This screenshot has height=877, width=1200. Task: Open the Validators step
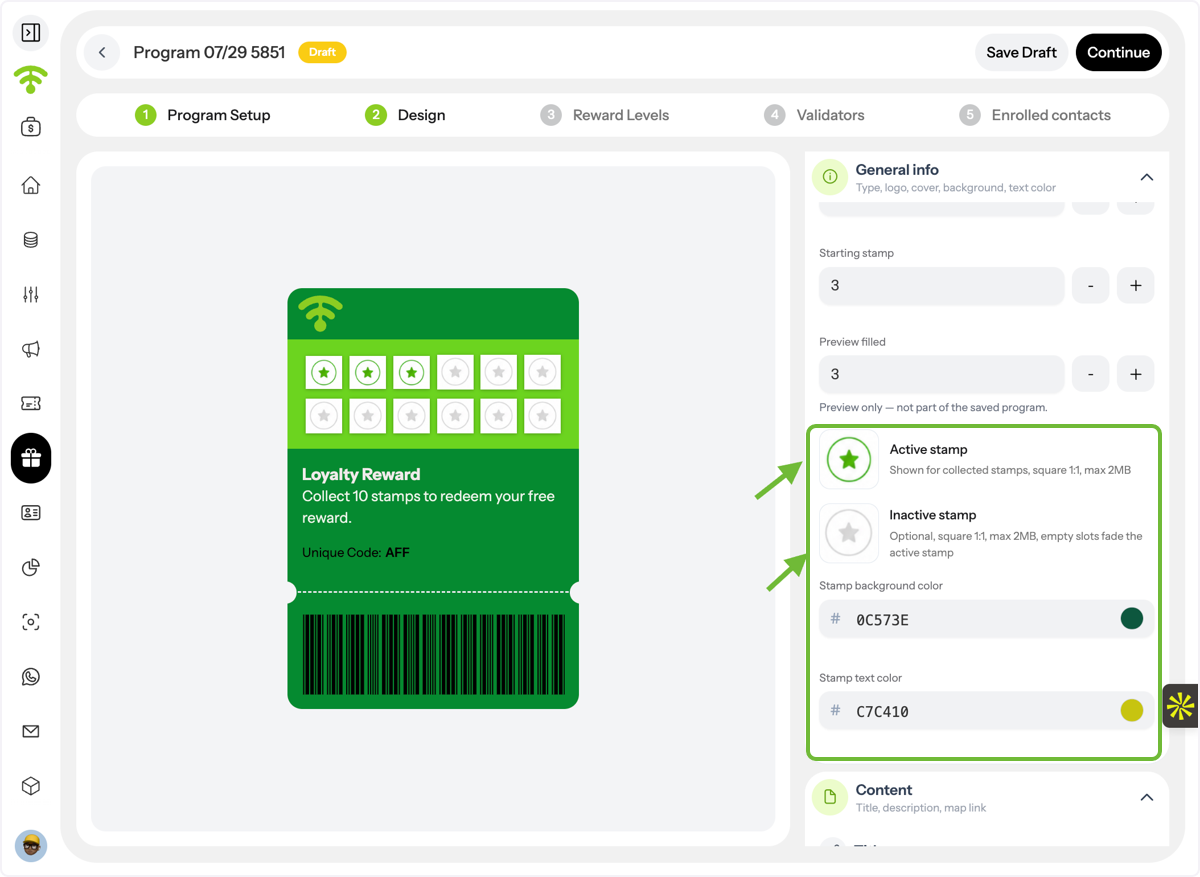[x=814, y=115]
